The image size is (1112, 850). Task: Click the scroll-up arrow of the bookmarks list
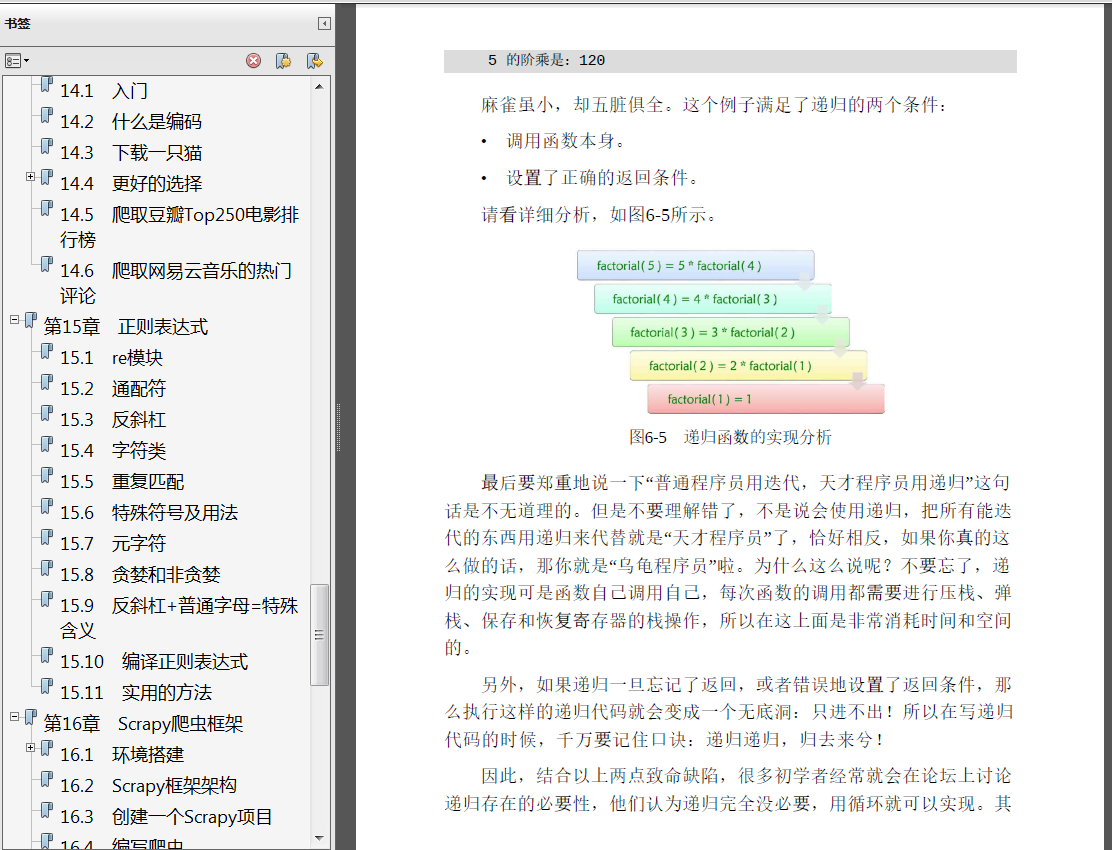tap(320, 86)
